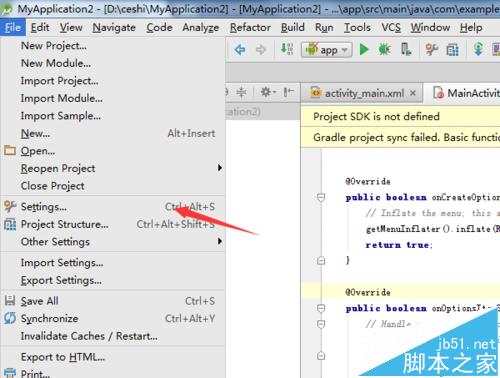Screen dimensions: 500x378
Task: Collapse the onCreateOptionsMenu code fold marker
Action: tap(321, 197)
